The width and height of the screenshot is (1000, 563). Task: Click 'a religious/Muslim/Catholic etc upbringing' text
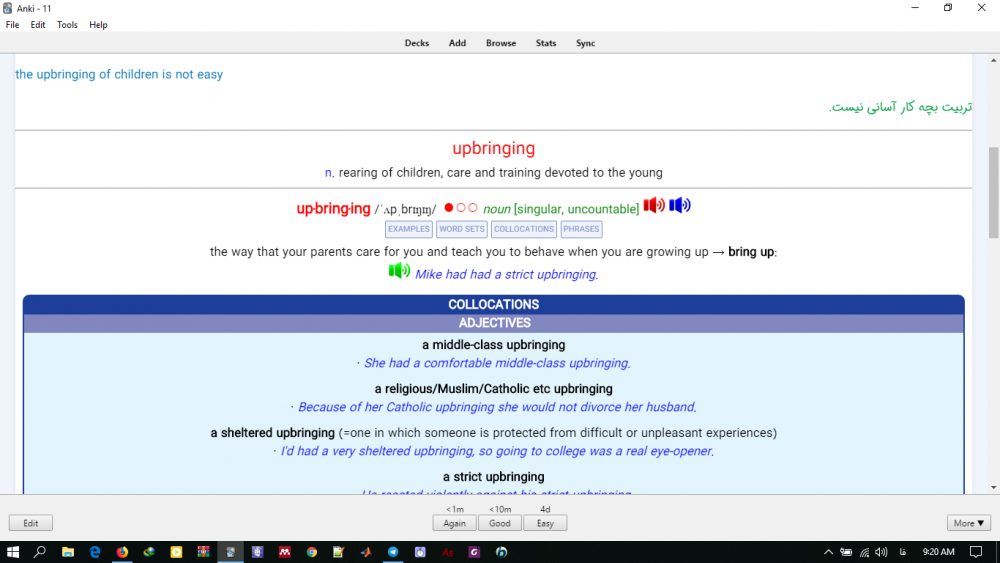click(x=494, y=389)
